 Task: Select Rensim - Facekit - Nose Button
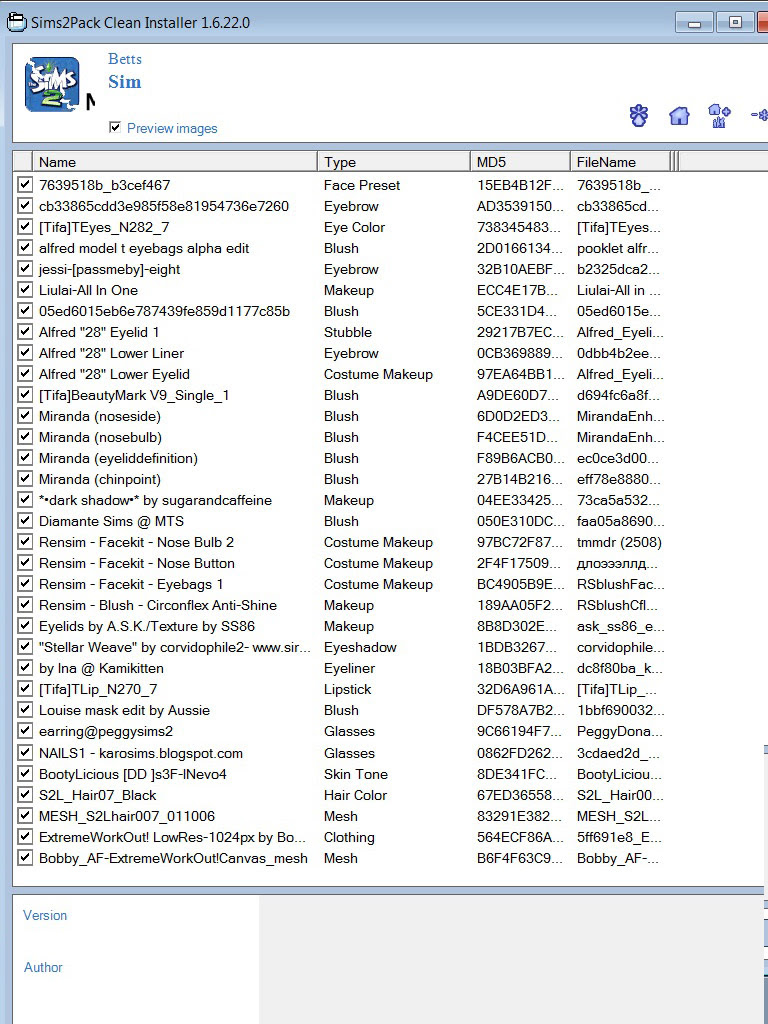[342, 563]
